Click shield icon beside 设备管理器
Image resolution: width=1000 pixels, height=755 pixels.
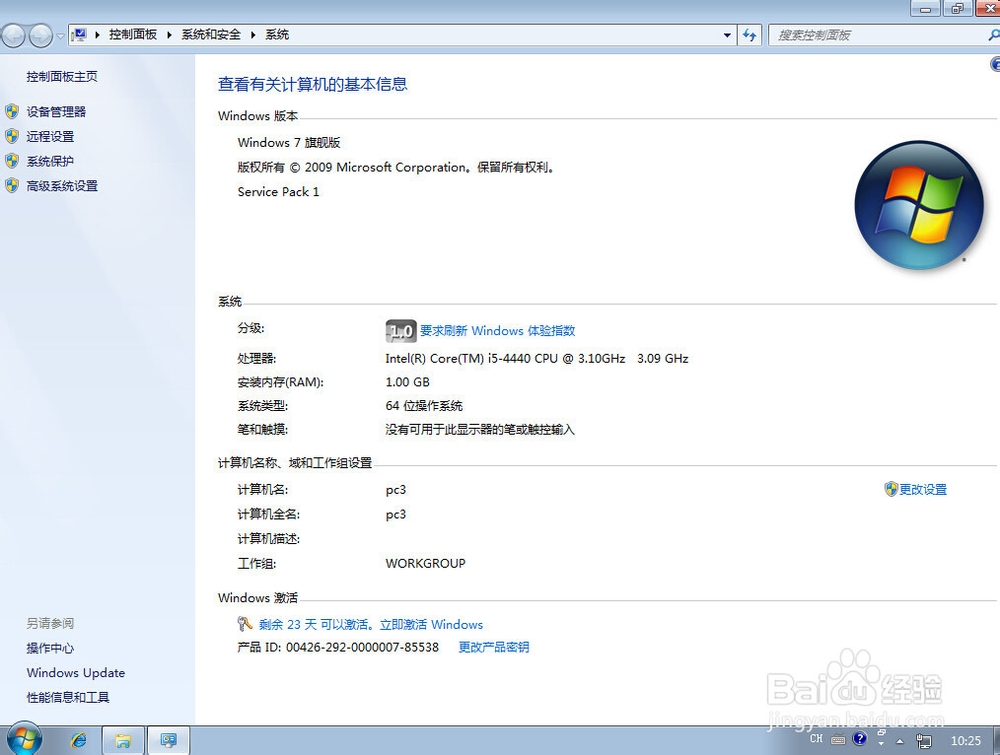[x=12, y=112]
